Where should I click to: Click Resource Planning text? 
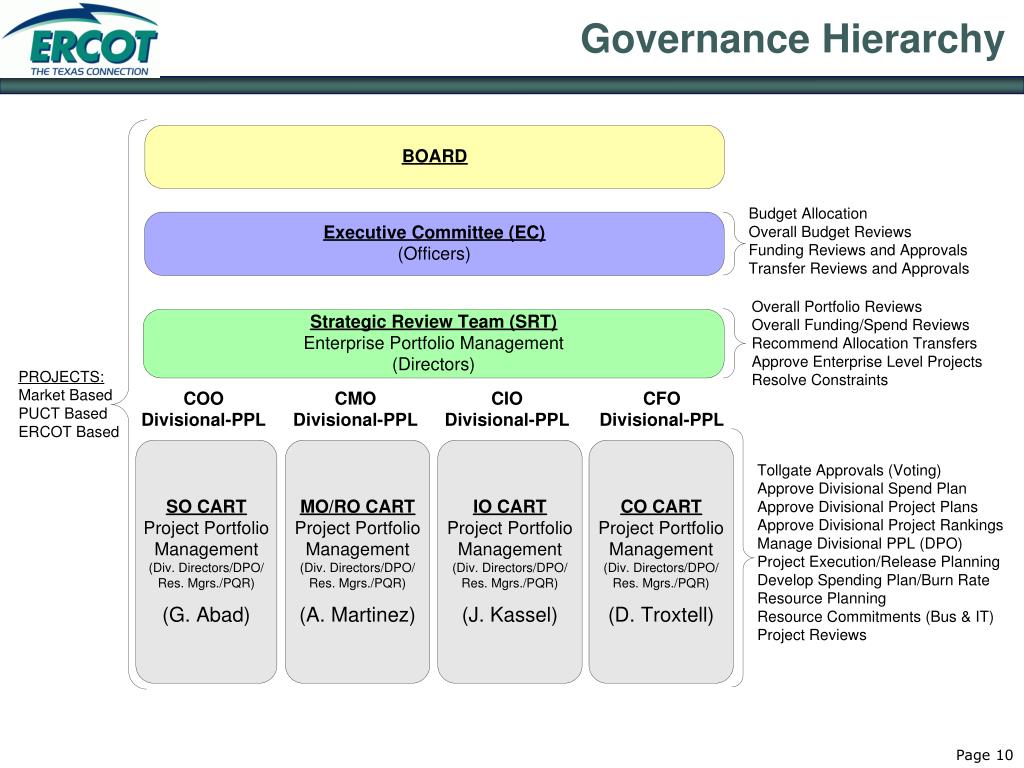[822, 598]
